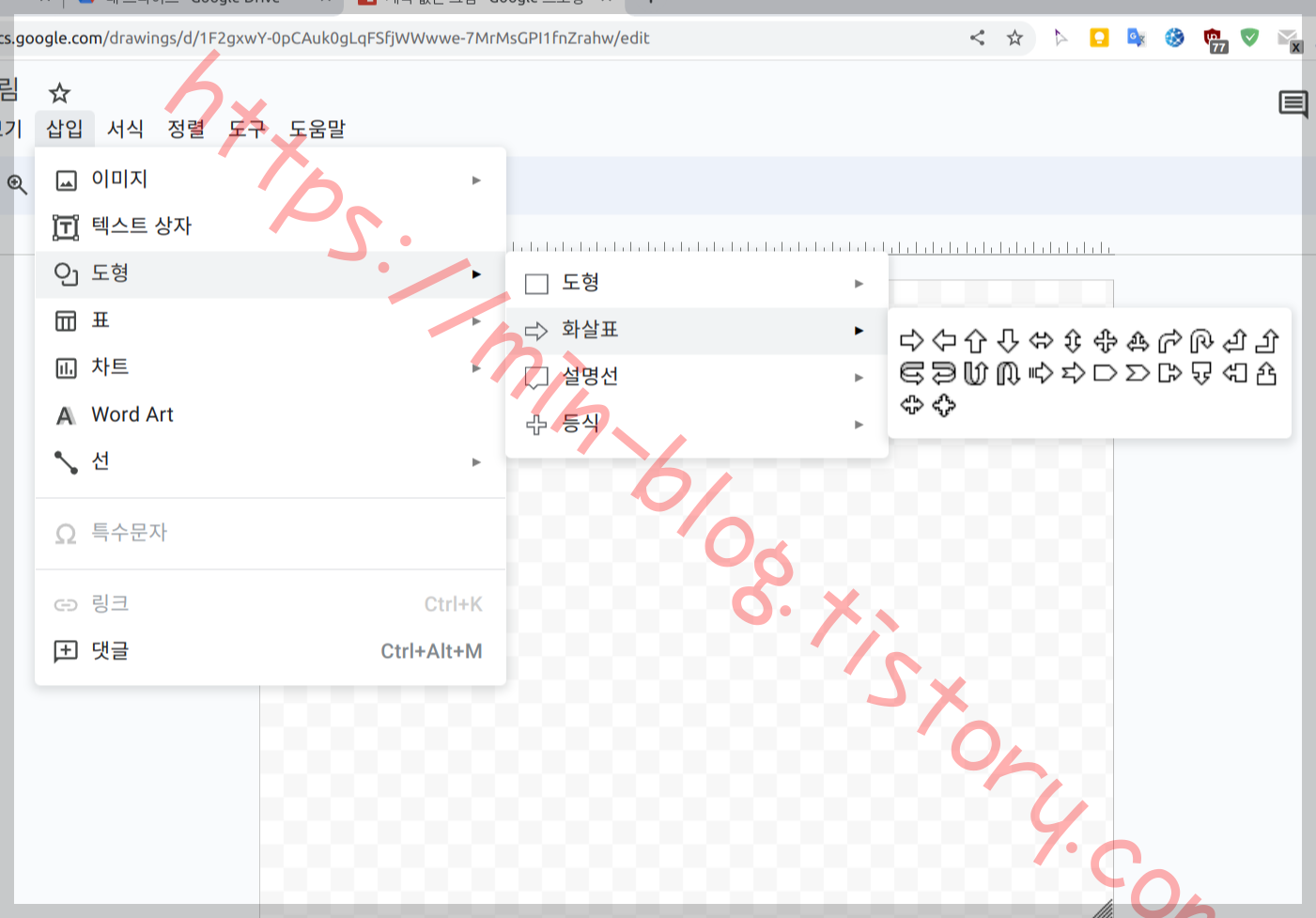Select the down arrow shape
Image resolution: width=1316 pixels, height=918 pixels.
point(1008,340)
